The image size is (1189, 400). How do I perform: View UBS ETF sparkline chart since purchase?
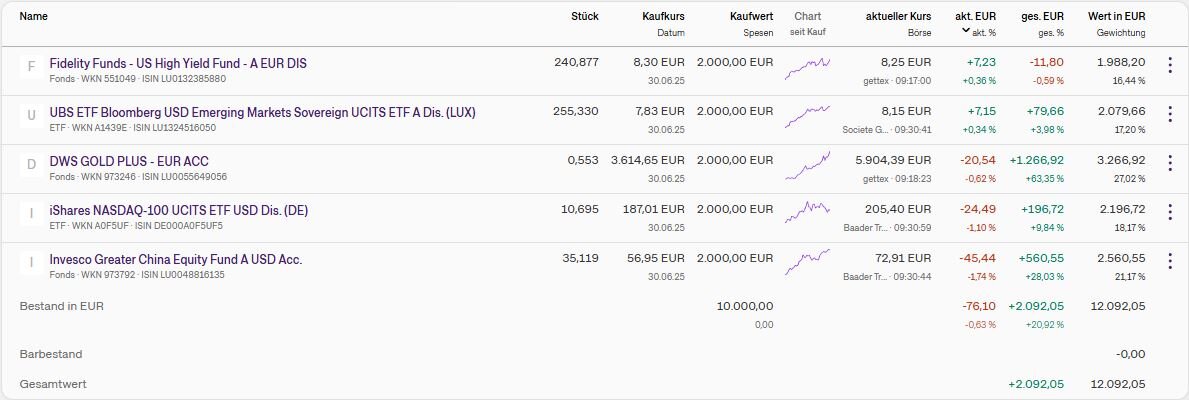coord(808,115)
